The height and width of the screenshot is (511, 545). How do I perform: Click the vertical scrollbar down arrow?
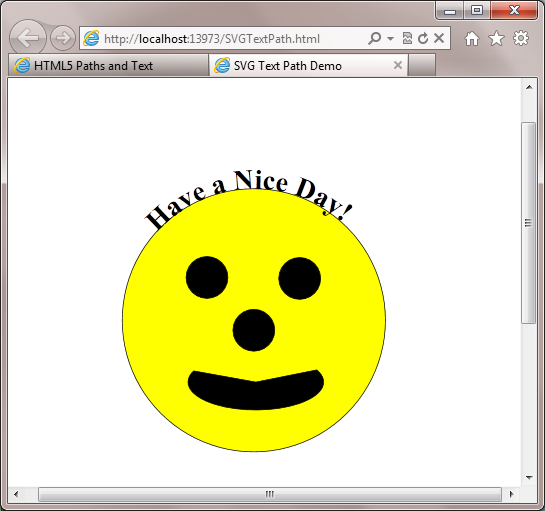coord(529,478)
